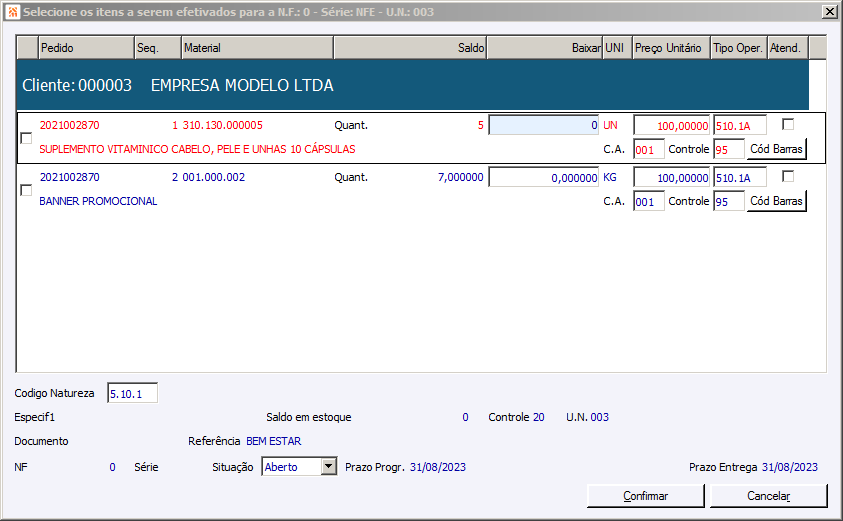Click material code 310.130.000005
The image size is (843, 521).
(x=223, y=125)
